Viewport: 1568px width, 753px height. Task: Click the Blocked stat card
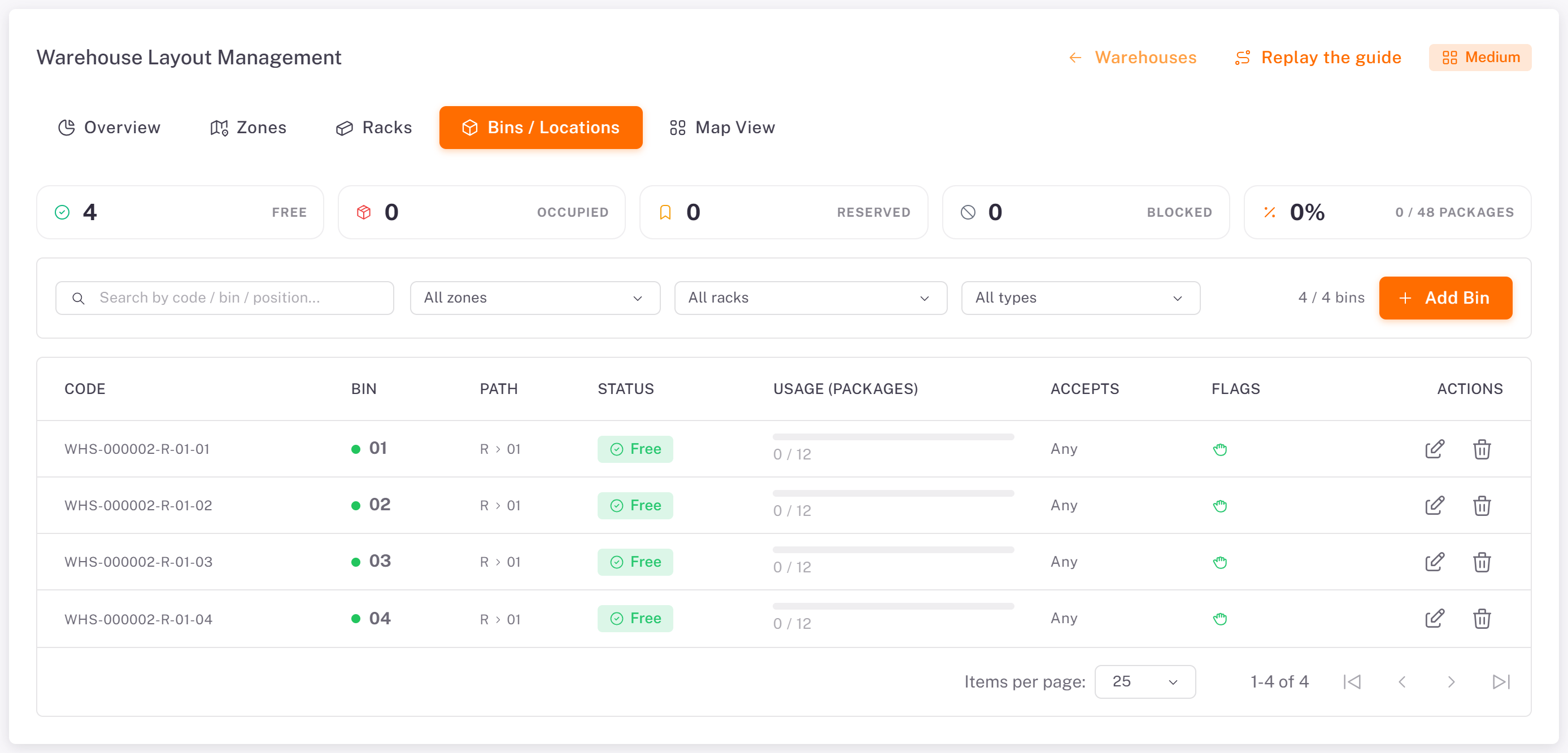1085,212
